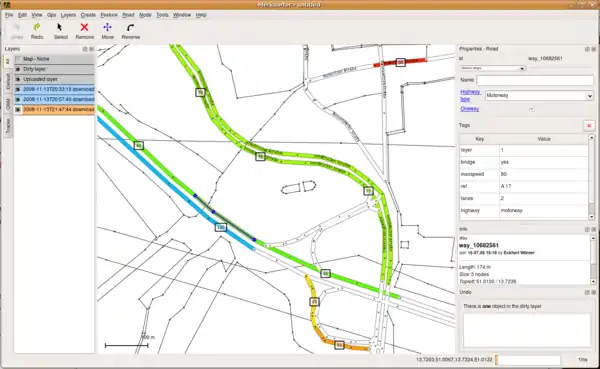Expand the road template dropdown under id

493,68
